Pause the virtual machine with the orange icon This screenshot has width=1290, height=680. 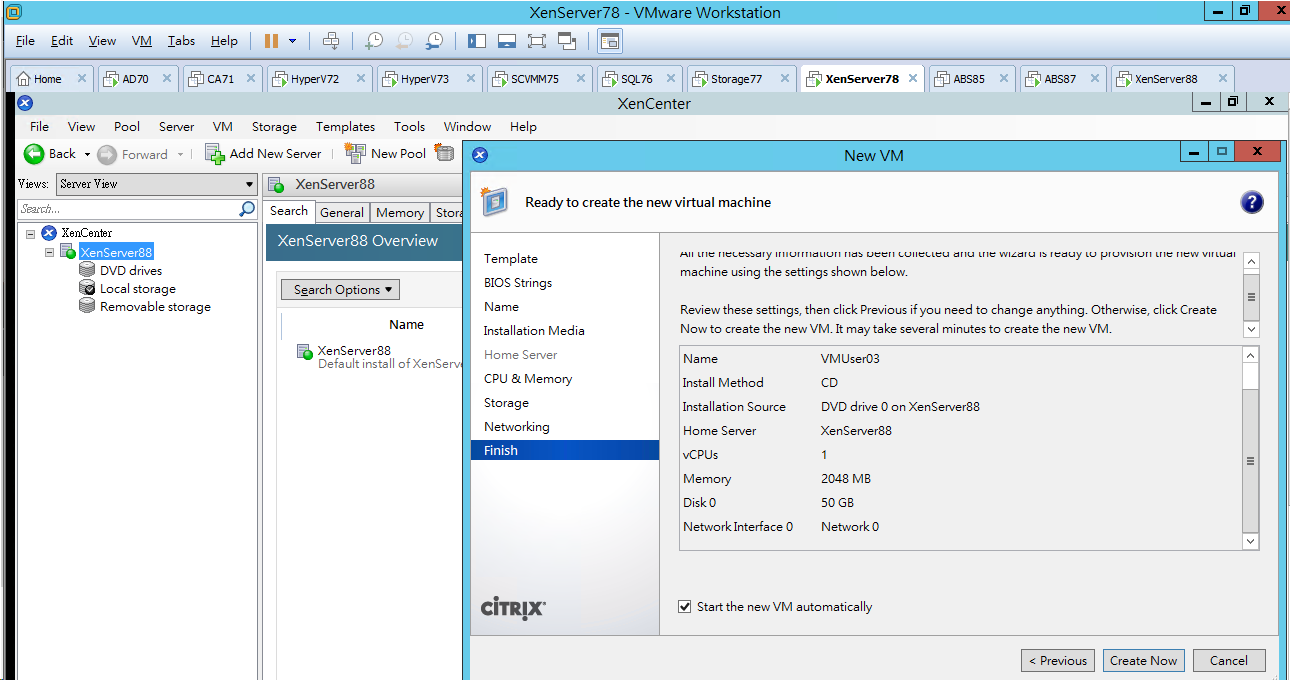[271, 41]
